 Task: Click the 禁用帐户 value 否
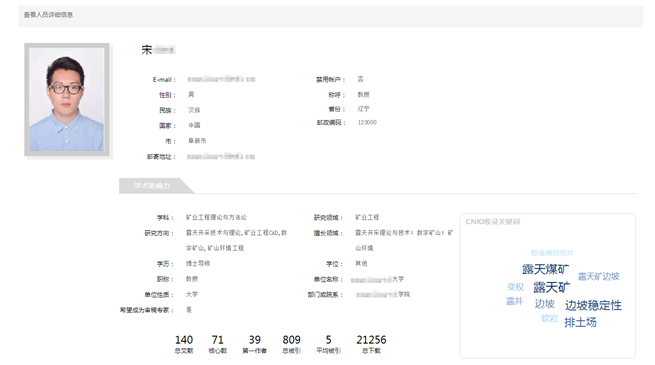(361, 79)
